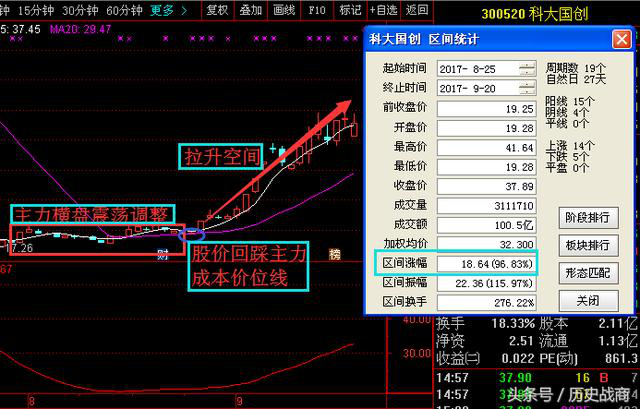Click the 最低价 value field

pos(487,167)
